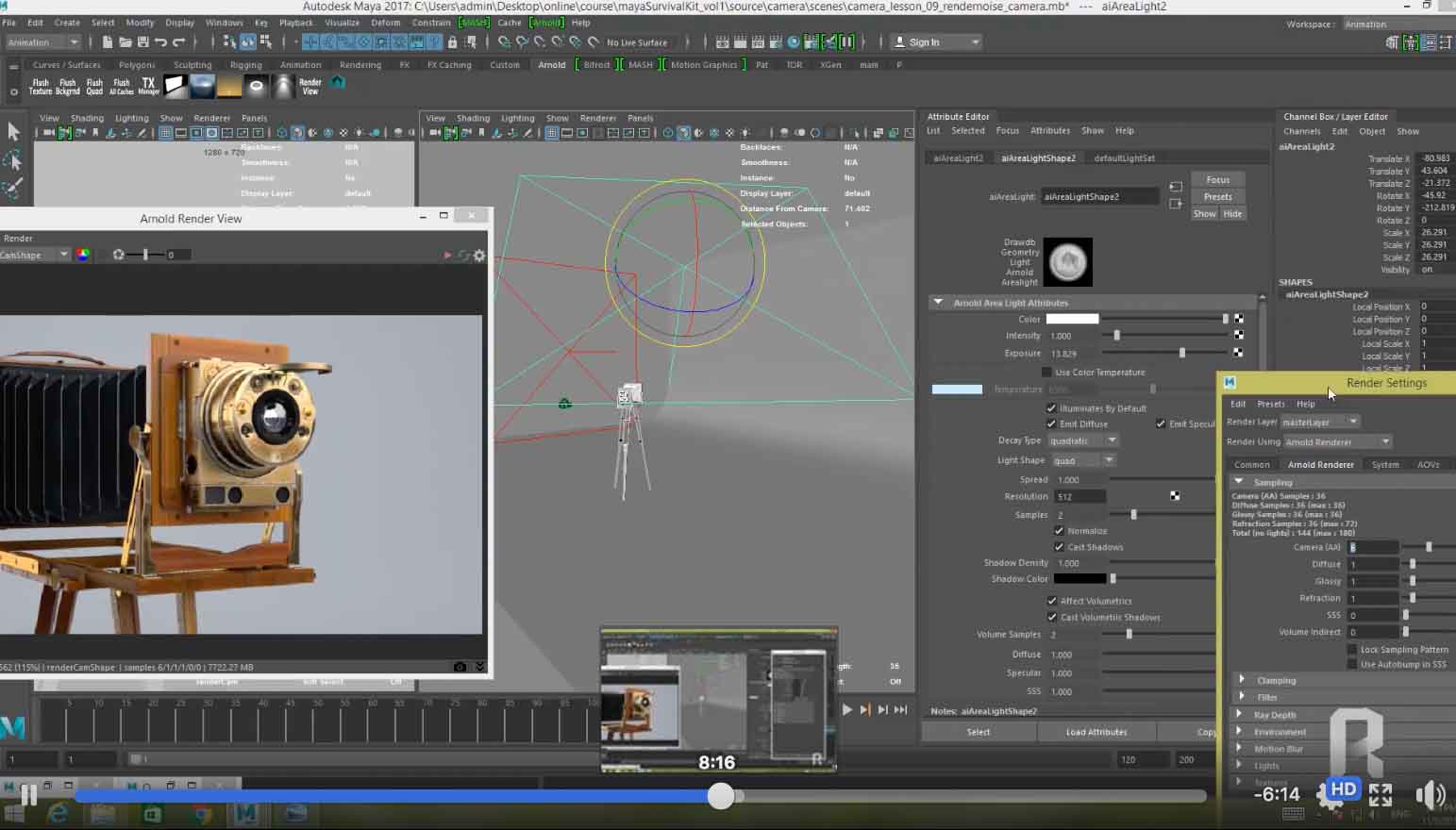The image size is (1456, 830).
Task: Uncheck the Normalize checkbox
Action: (1059, 531)
